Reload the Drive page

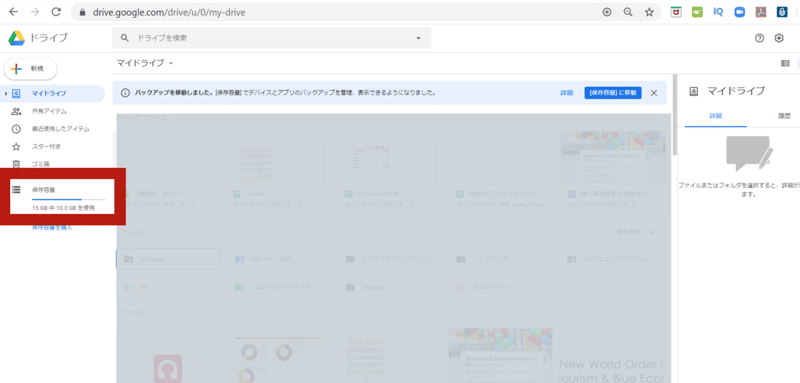[56, 12]
